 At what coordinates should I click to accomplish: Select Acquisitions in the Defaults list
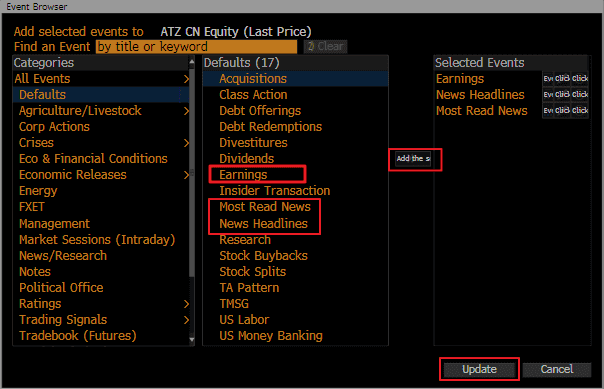[295, 79]
